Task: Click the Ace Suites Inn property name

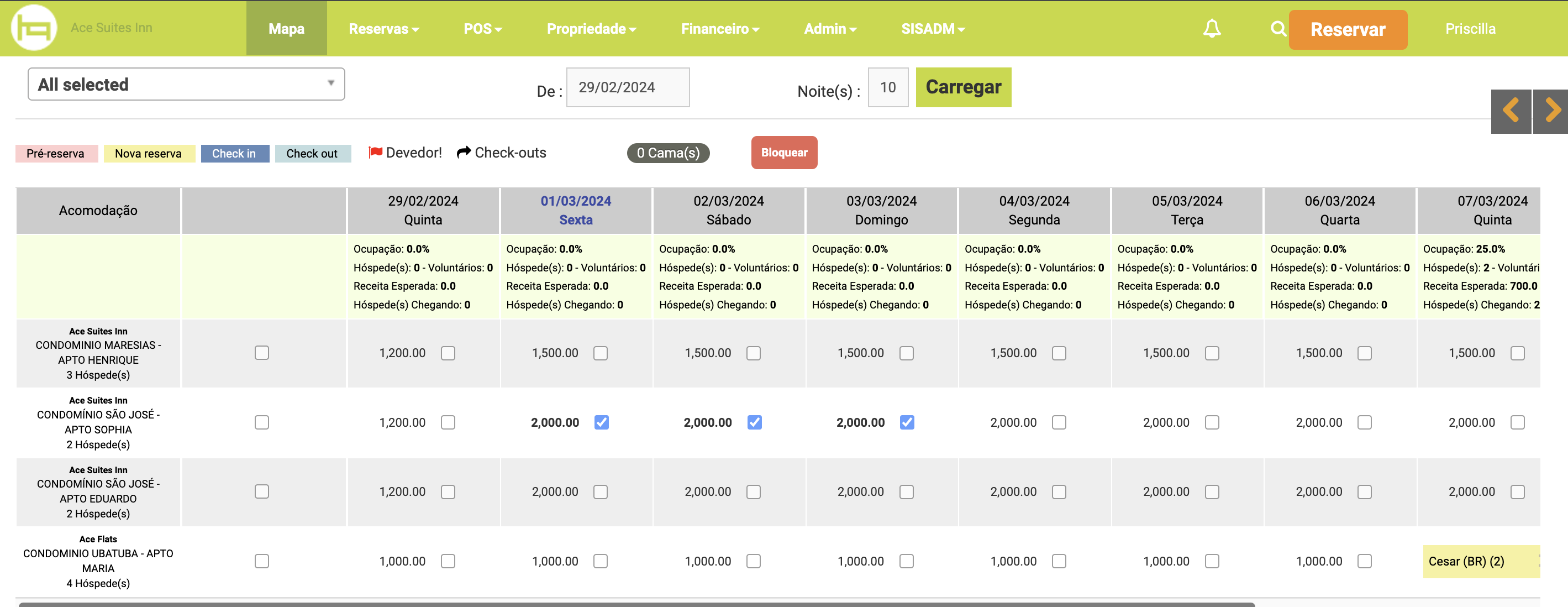Action: [112, 28]
